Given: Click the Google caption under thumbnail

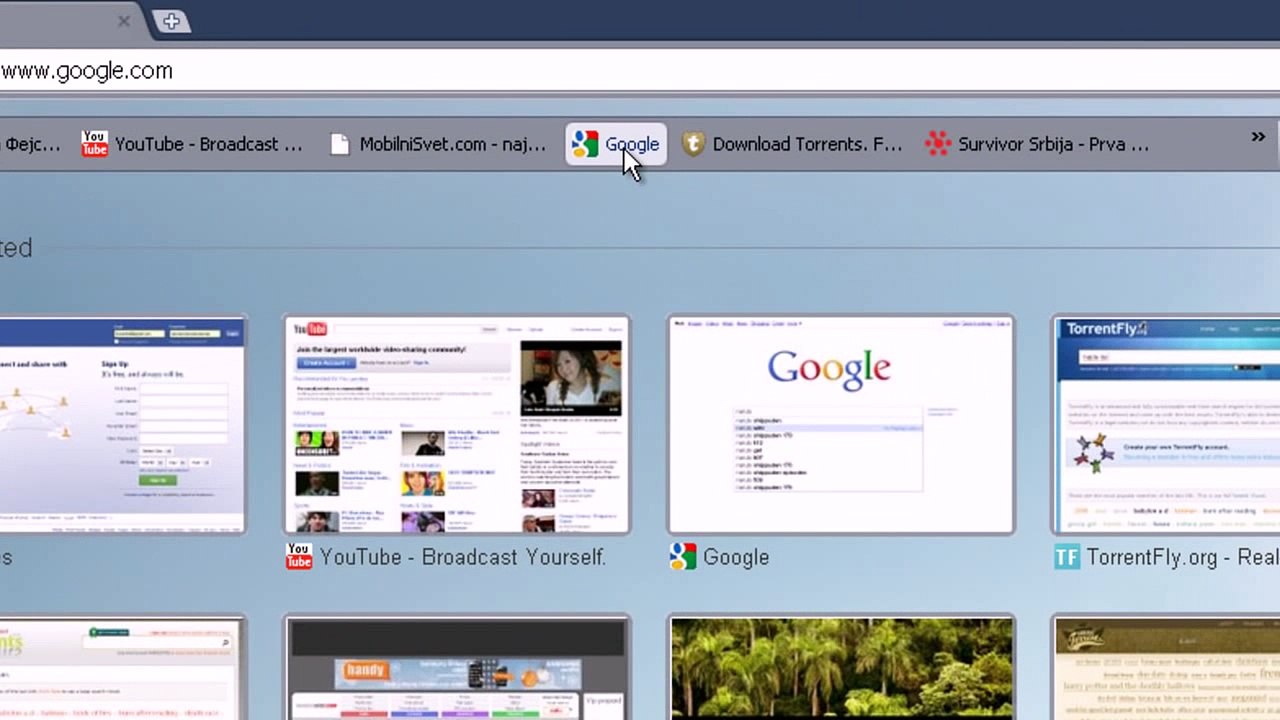Looking at the screenshot, I should tap(736, 557).
